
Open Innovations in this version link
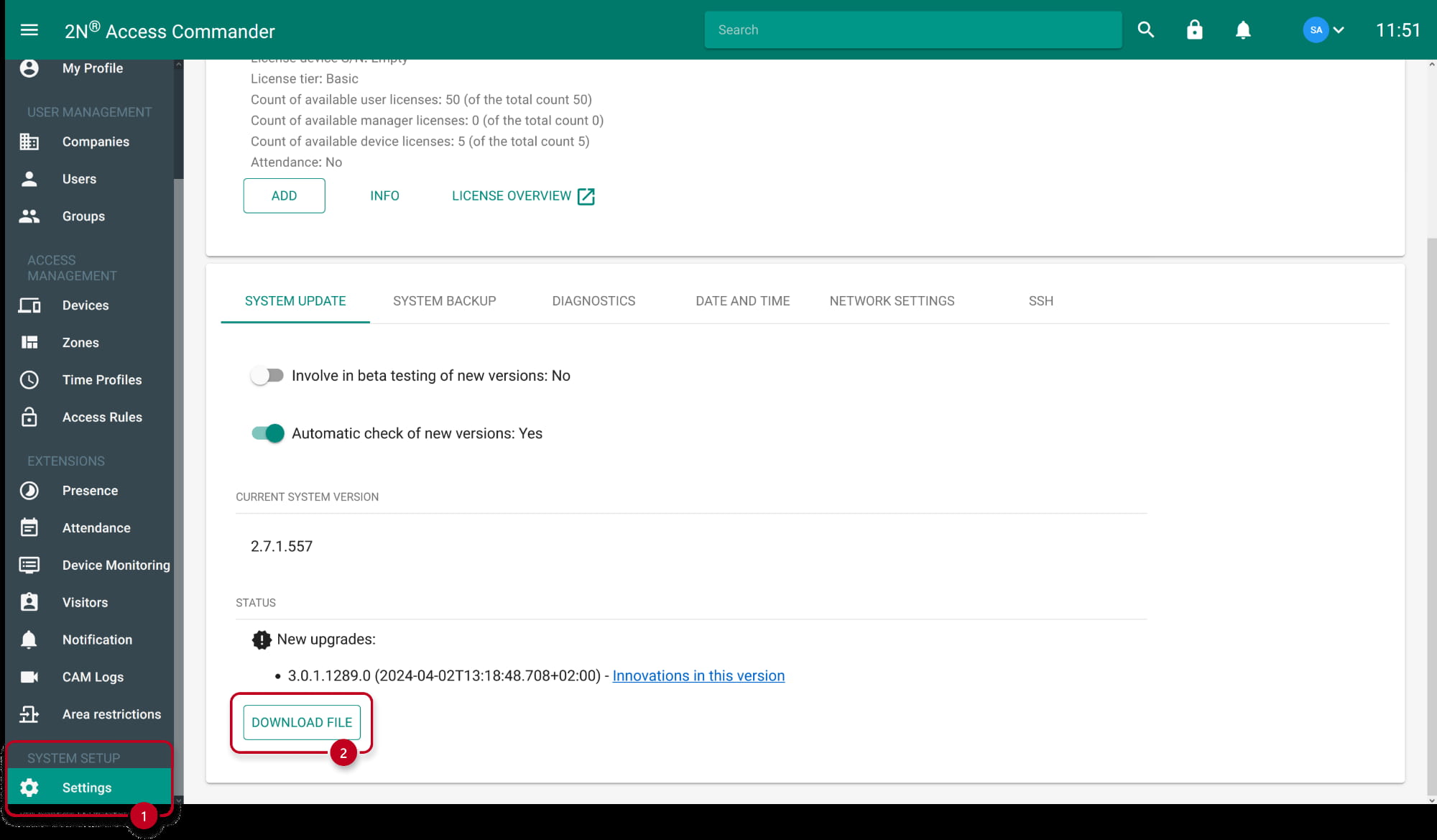[698, 675]
